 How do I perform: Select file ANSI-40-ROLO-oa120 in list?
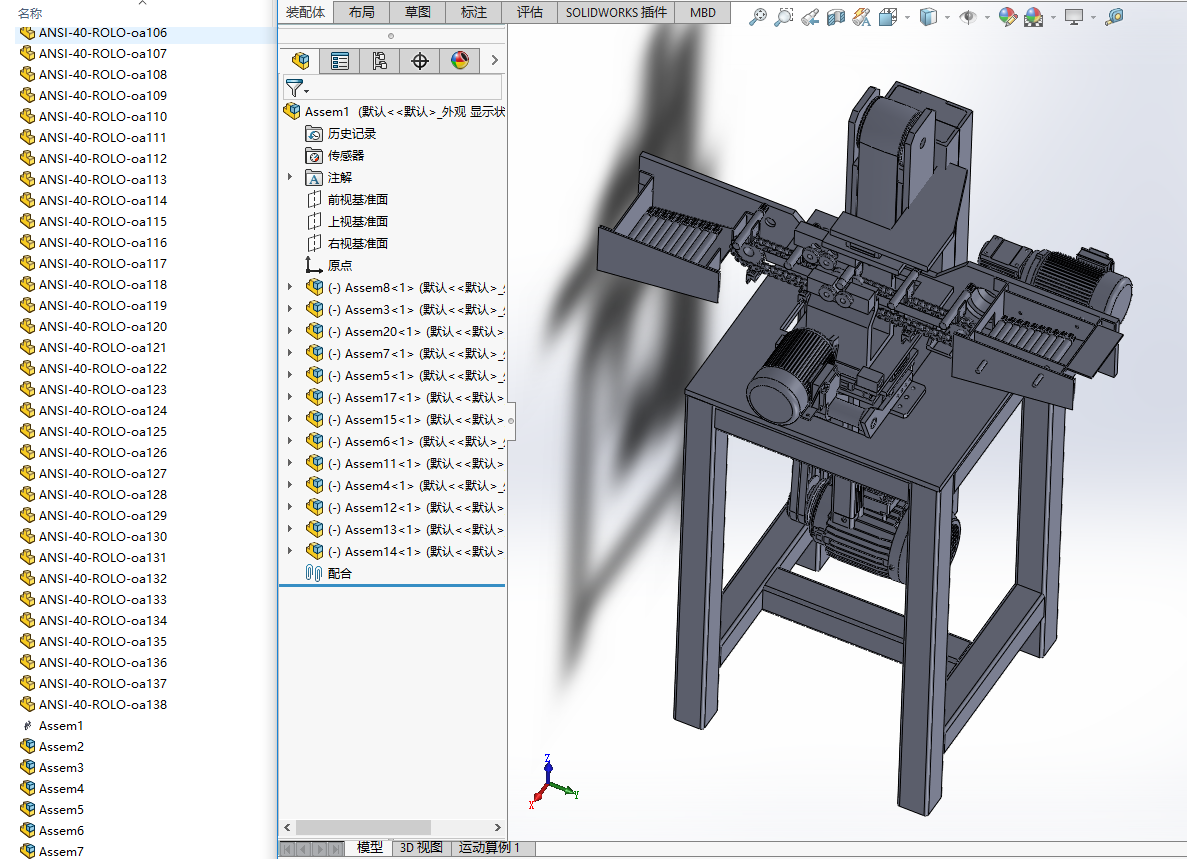click(102, 326)
